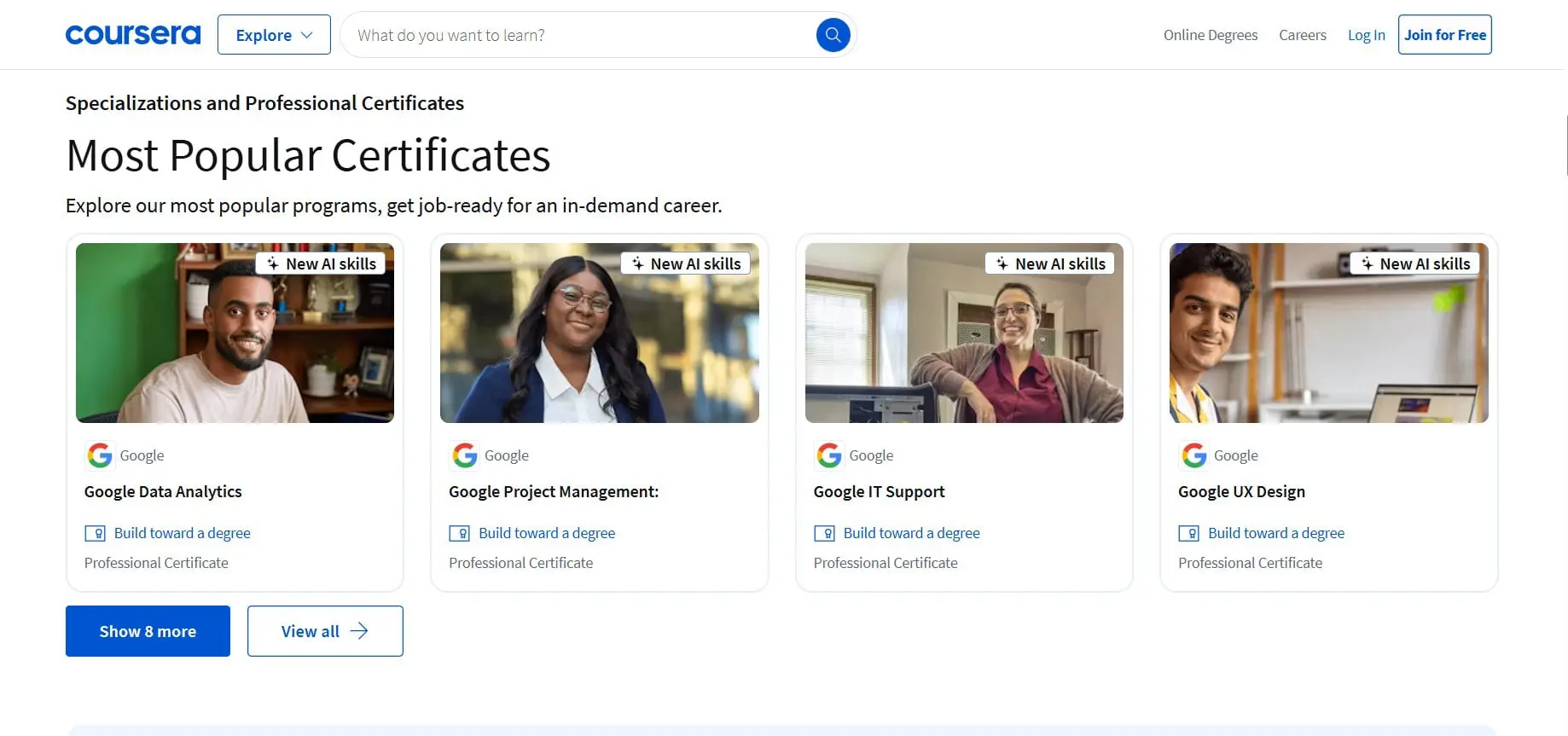Click the Coursera logo
This screenshot has height=736, width=1568.
(133, 35)
